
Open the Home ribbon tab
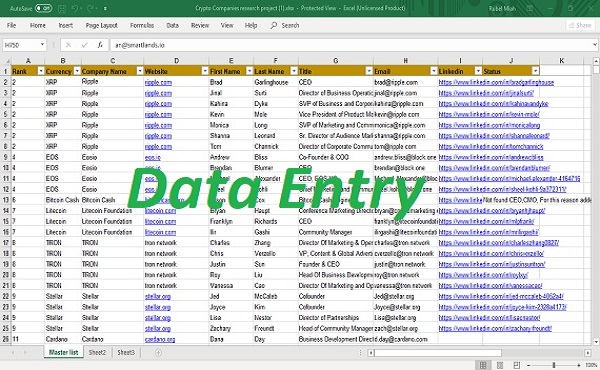38,25
